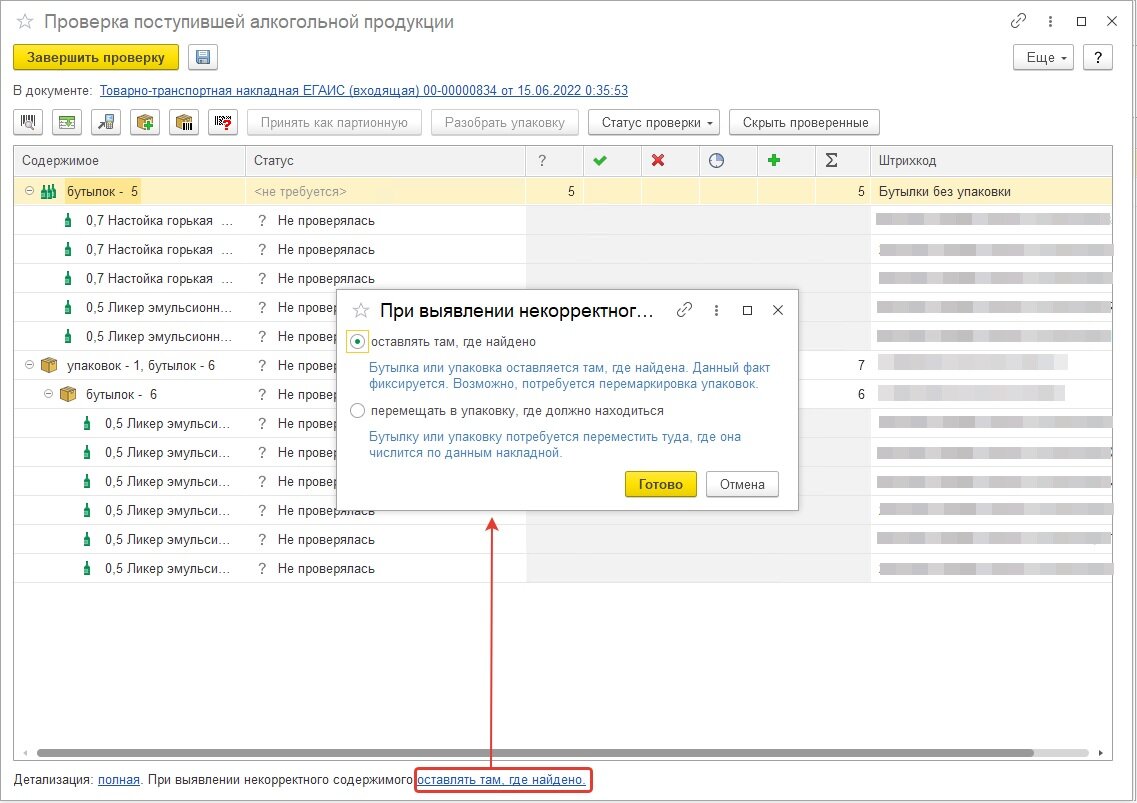Image resolution: width=1137 pixels, height=803 pixels.
Task: Click the favorite star beside main window title
Action: coord(25,22)
